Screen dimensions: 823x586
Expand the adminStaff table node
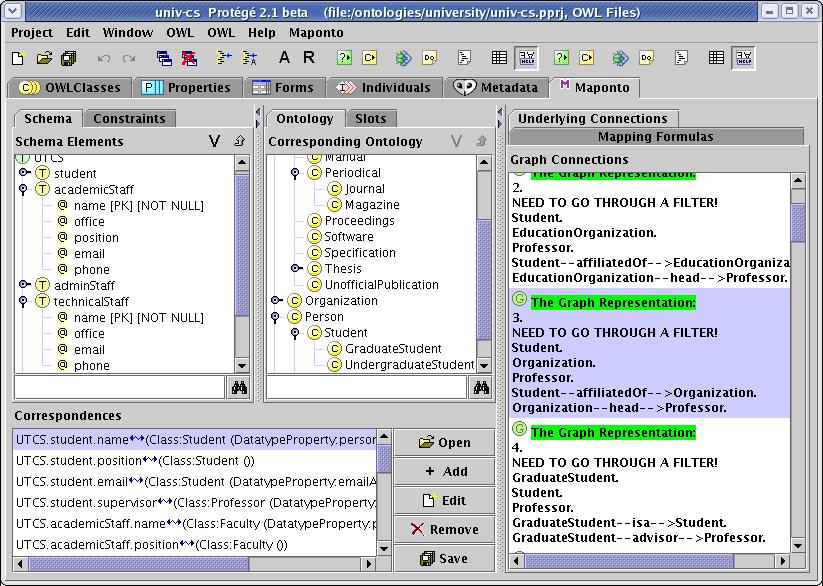[x=24, y=285]
